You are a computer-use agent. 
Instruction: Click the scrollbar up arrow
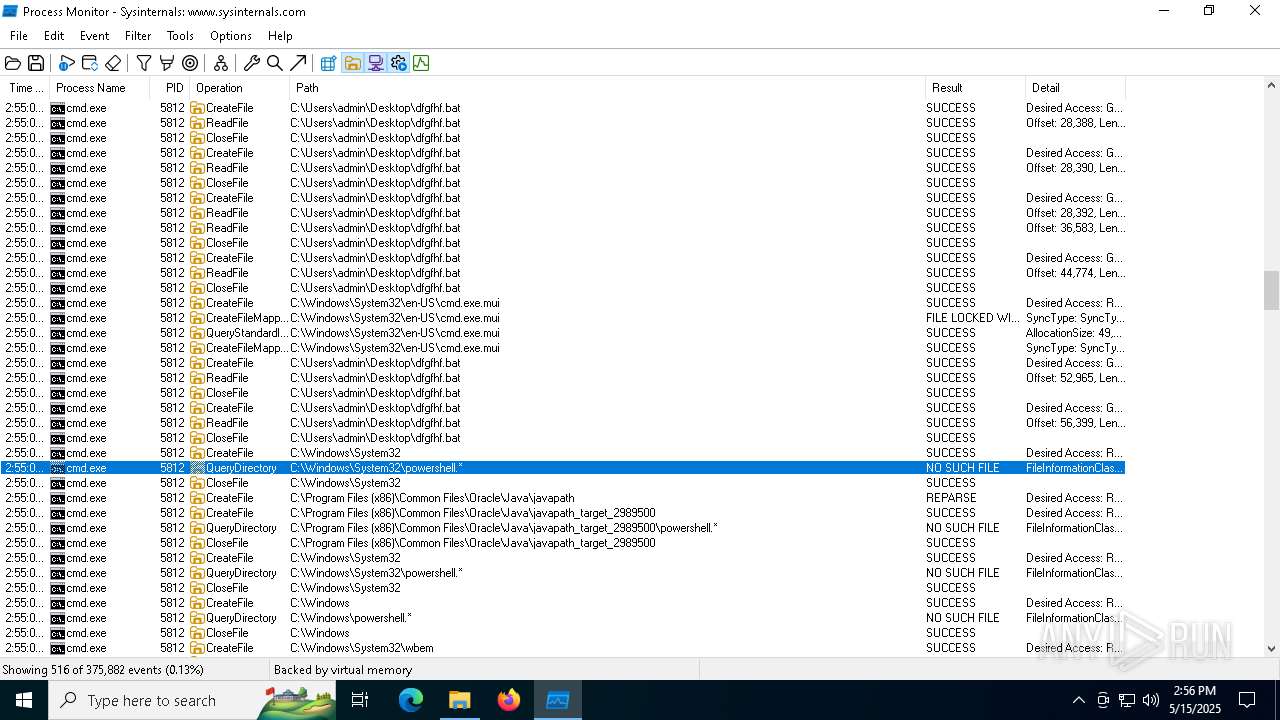point(1271,87)
